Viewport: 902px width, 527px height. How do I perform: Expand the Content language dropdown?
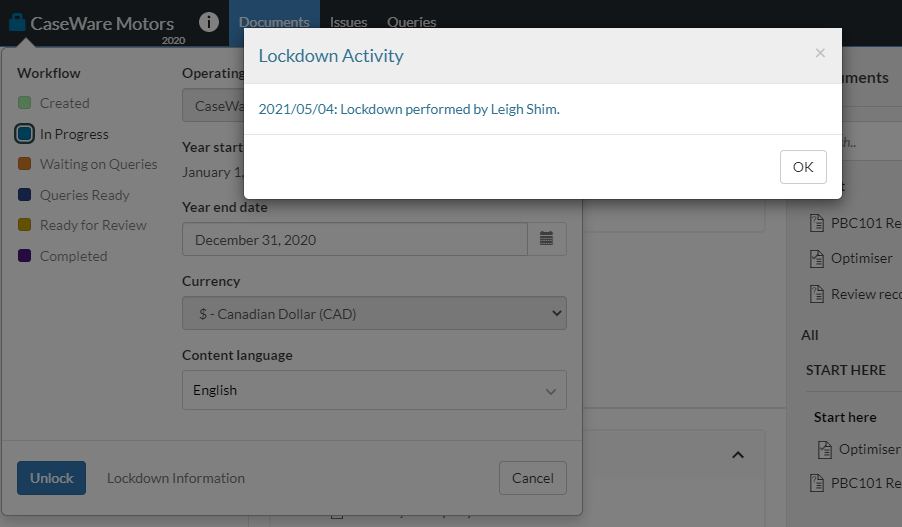coord(374,390)
